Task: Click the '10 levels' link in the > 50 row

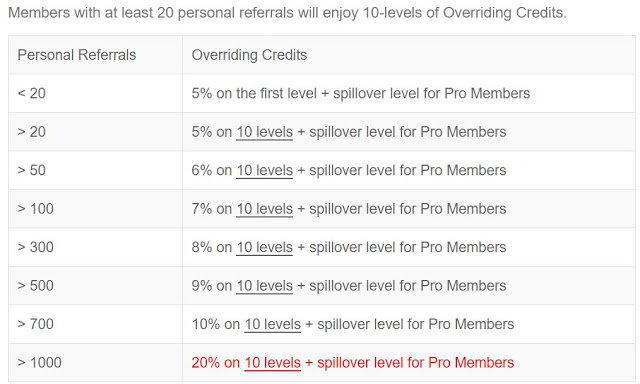Action: tap(264, 170)
